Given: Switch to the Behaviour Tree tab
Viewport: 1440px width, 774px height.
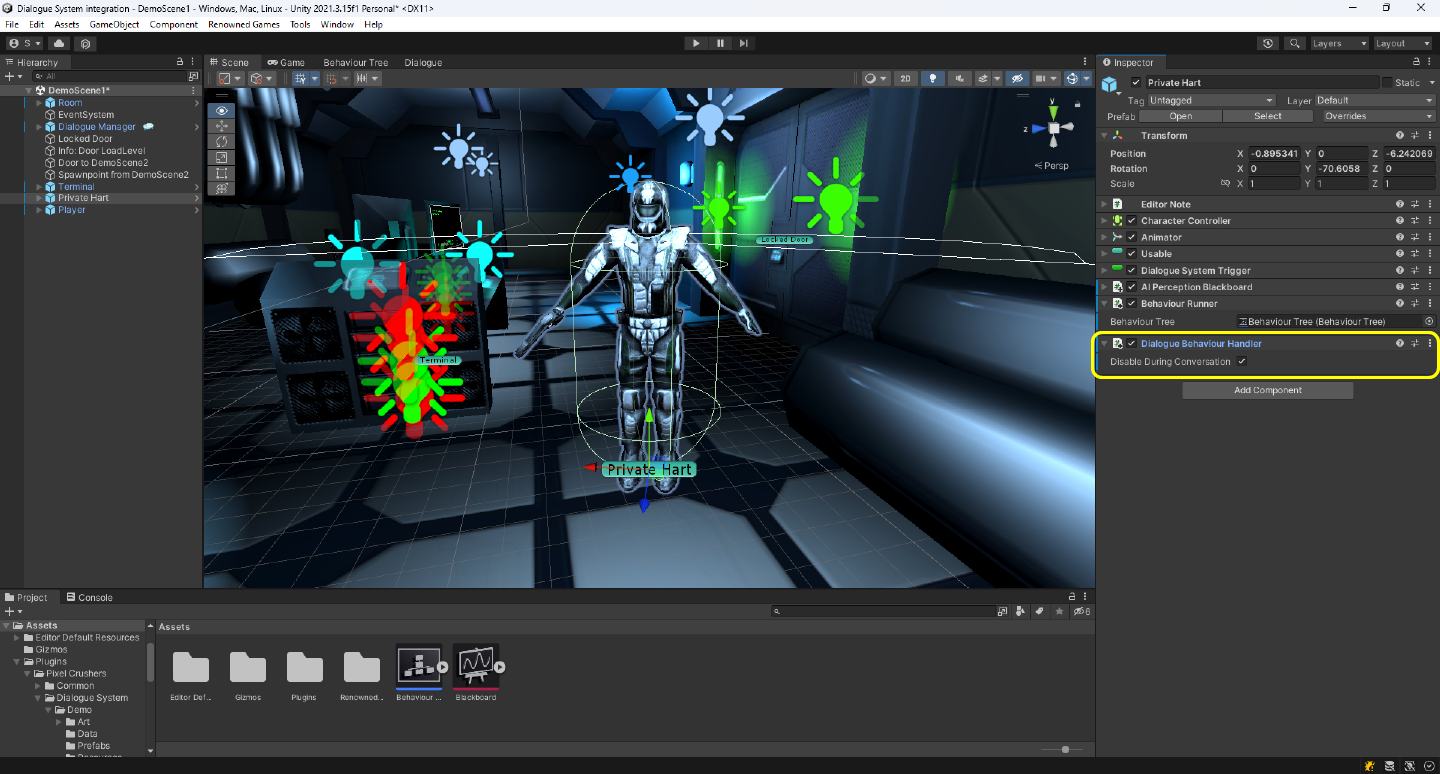Looking at the screenshot, I should 355,63.
